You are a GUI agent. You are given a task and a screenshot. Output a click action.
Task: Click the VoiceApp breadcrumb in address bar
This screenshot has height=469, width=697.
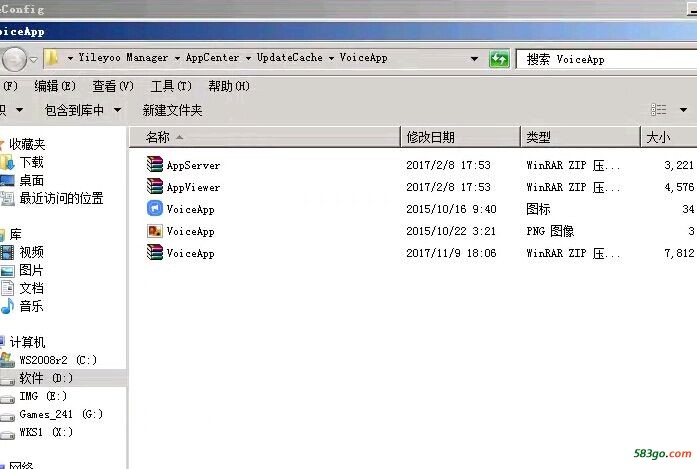364,57
